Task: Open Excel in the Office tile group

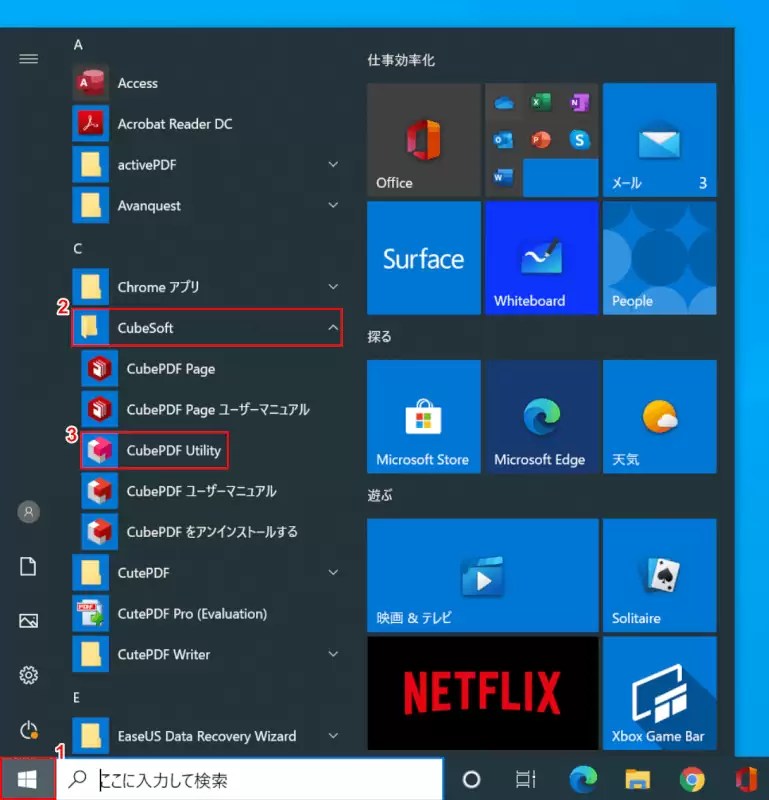Action: [x=541, y=102]
